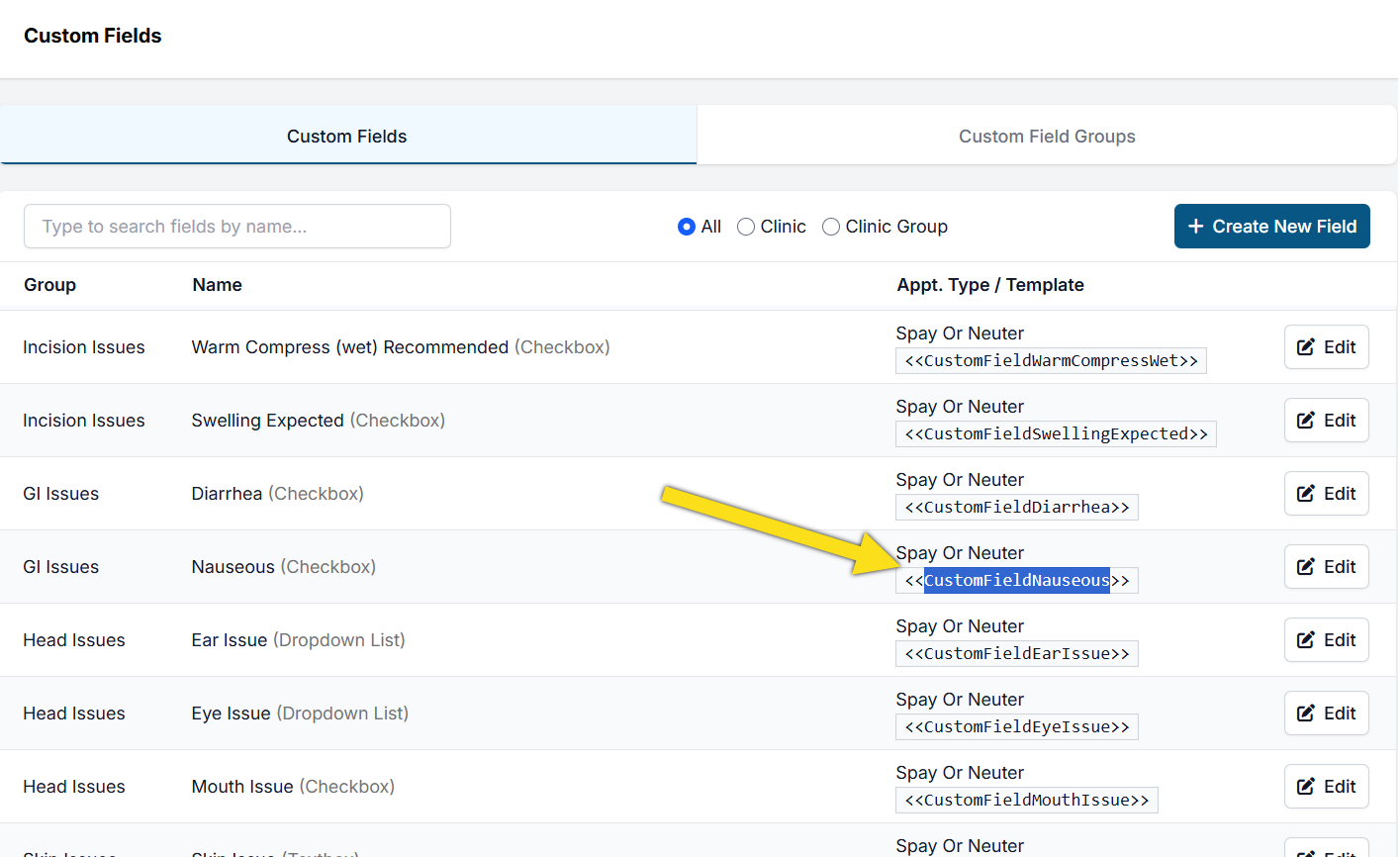This screenshot has height=857, width=1400.
Task: Click the CustomFieldNauseous template tag
Action: (1017, 581)
